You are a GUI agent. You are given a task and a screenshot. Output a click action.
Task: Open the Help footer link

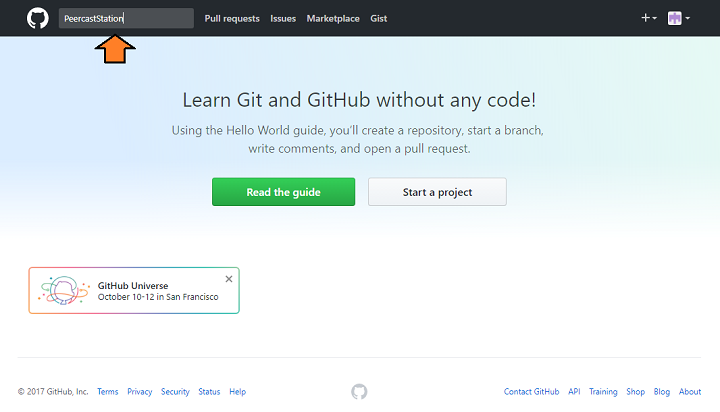click(237, 392)
